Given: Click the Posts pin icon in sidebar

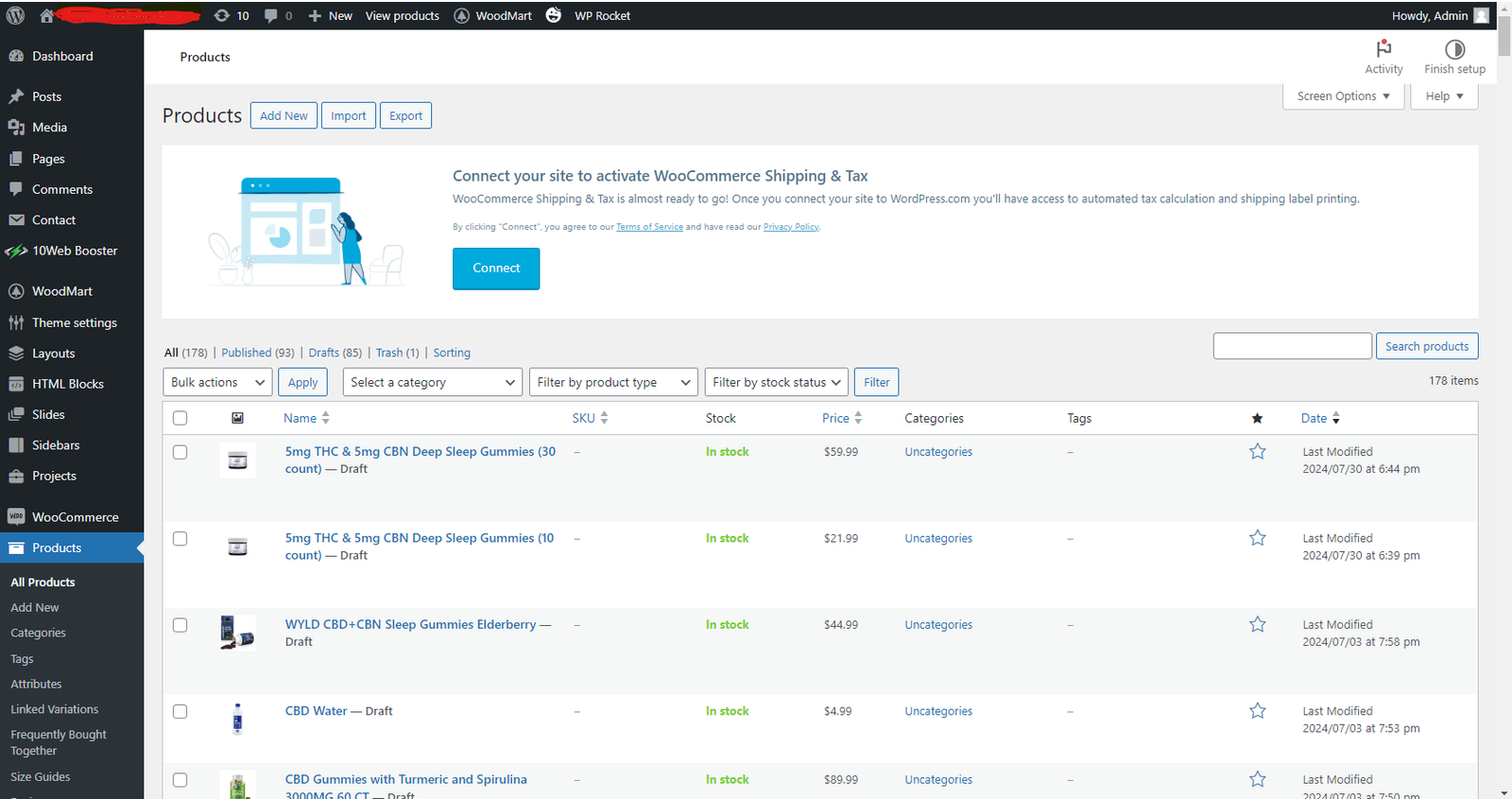Looking at the screenshot, I should pyautogui.click(x=16, y=96).
